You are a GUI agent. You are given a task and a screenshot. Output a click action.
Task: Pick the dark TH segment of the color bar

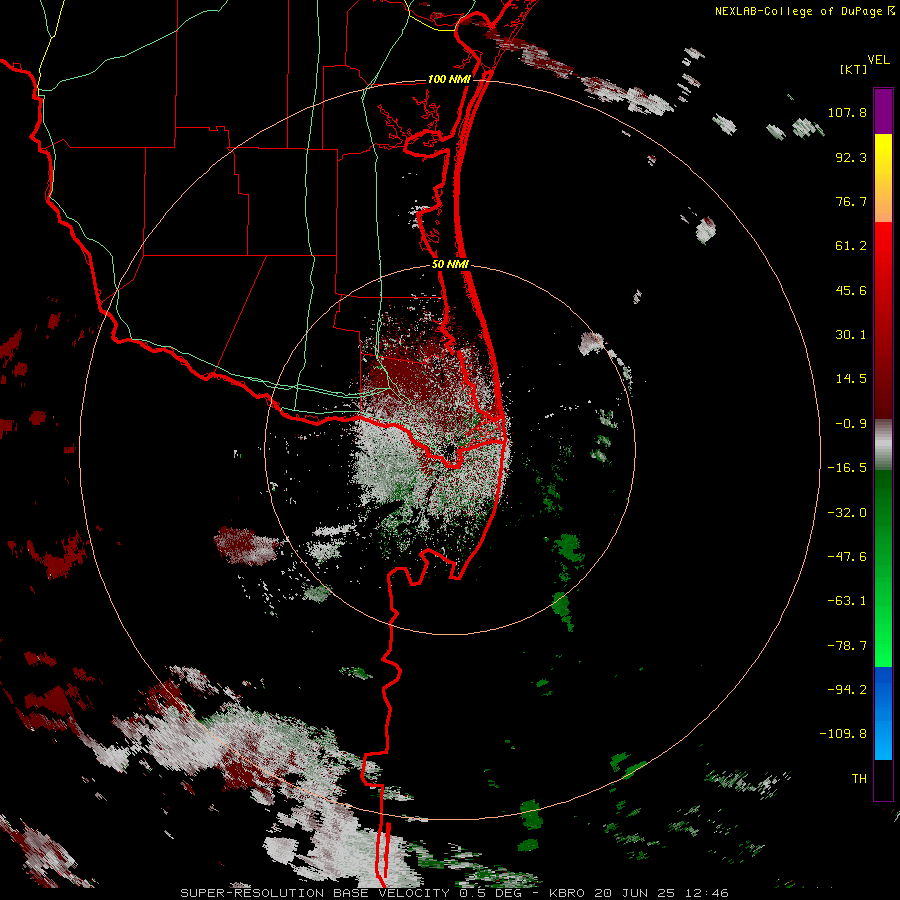point(883,779)
